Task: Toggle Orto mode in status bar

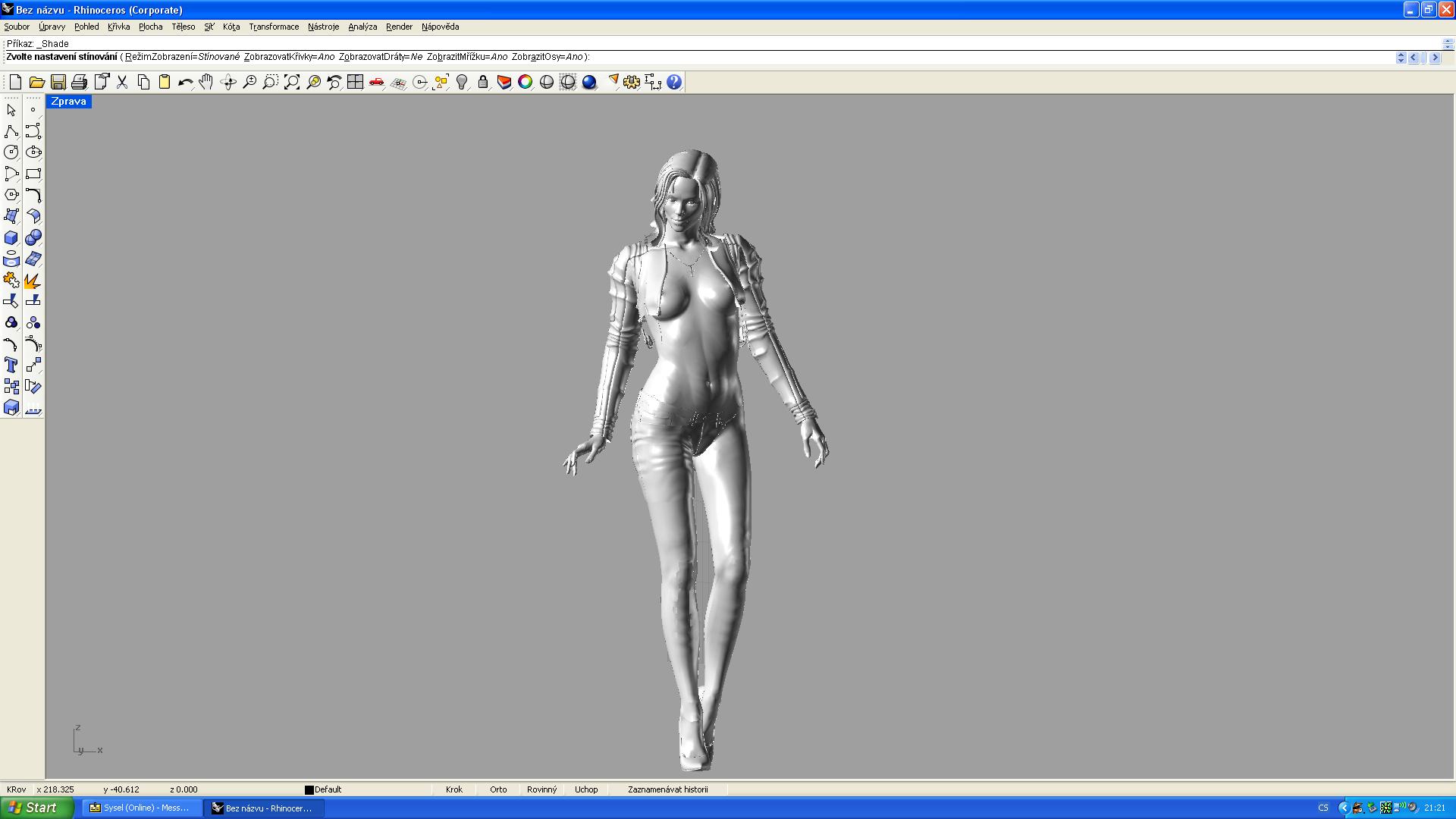Action: pyautogui.click(x=498, y=789)
